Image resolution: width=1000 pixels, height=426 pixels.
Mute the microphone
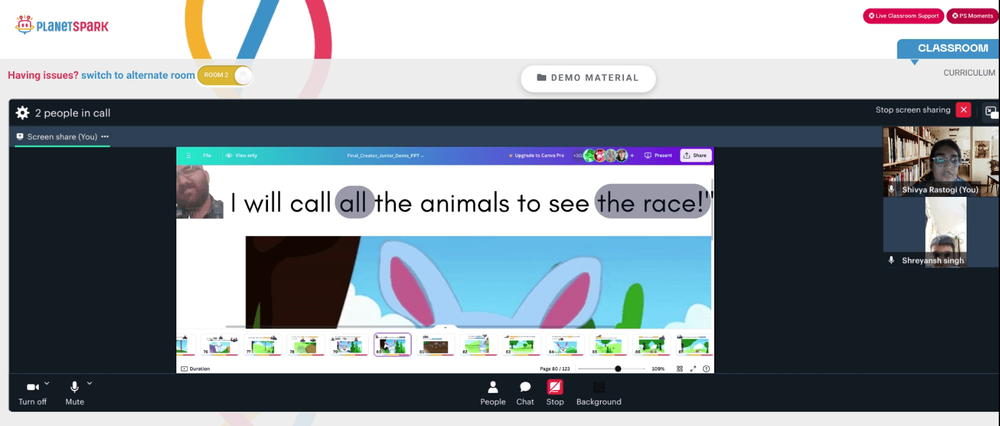pos(75,393)
